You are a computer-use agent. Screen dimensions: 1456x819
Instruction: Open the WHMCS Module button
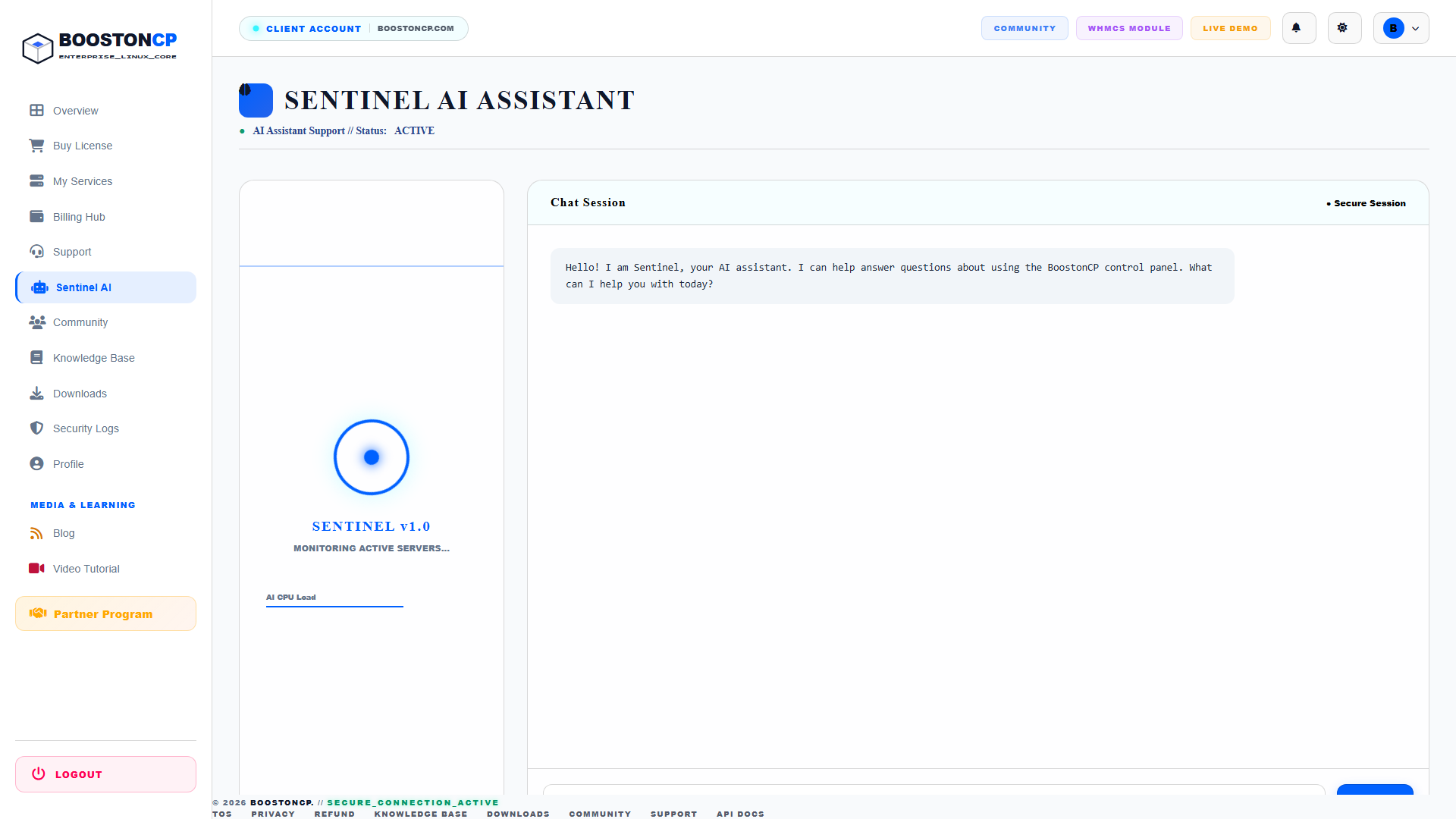tap(1128, 28)
